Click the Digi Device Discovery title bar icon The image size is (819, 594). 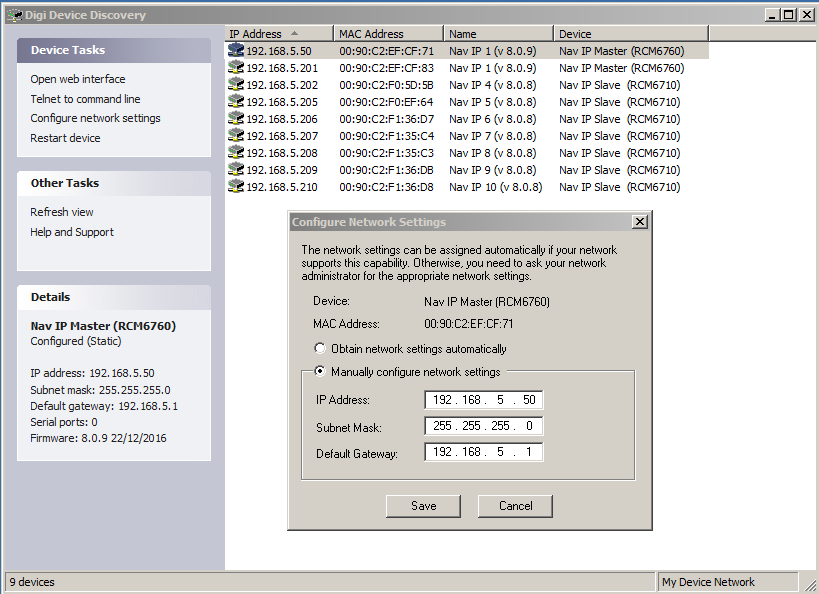point(15,15)
